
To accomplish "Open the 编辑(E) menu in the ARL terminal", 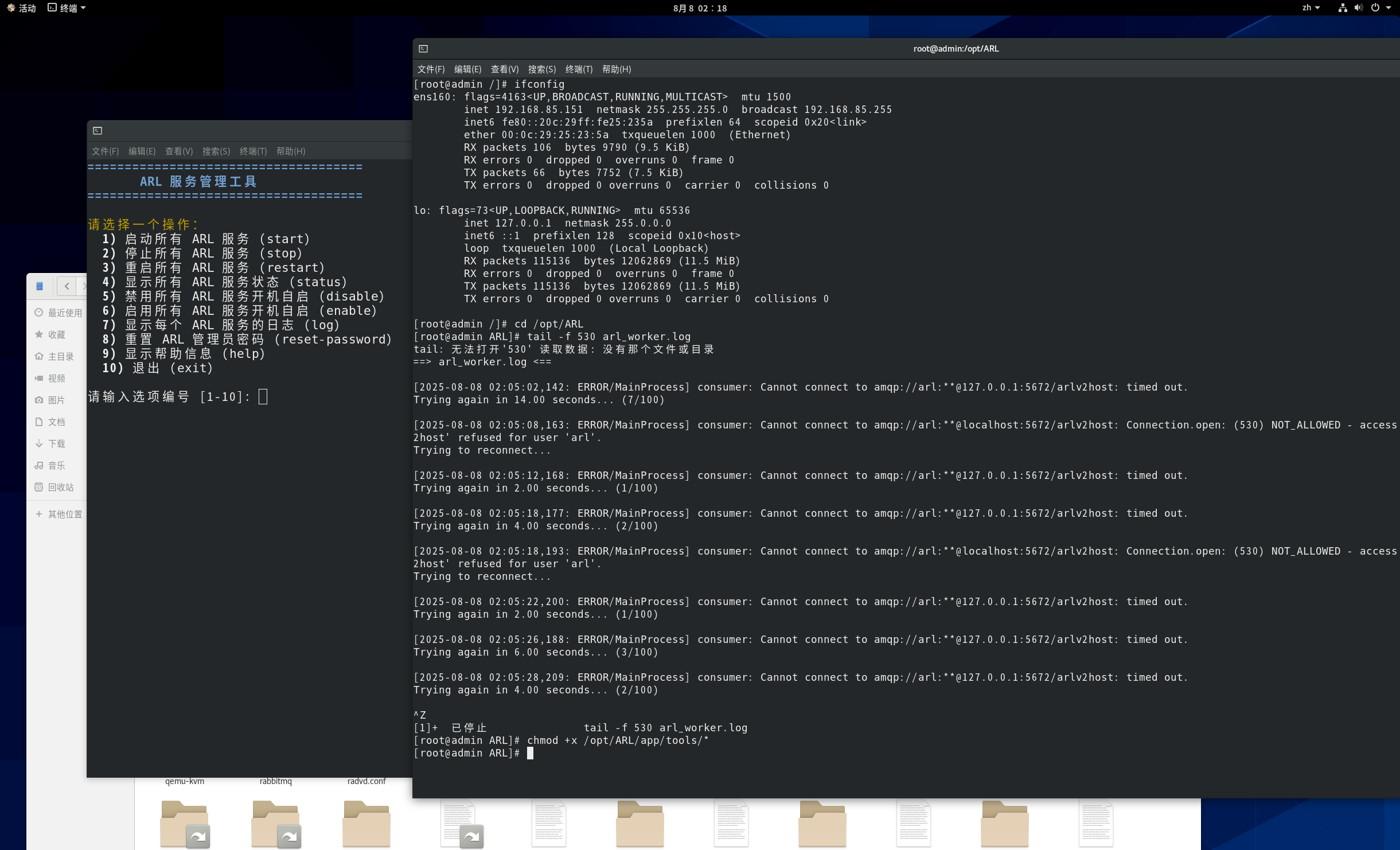I will tap(142, 151).
